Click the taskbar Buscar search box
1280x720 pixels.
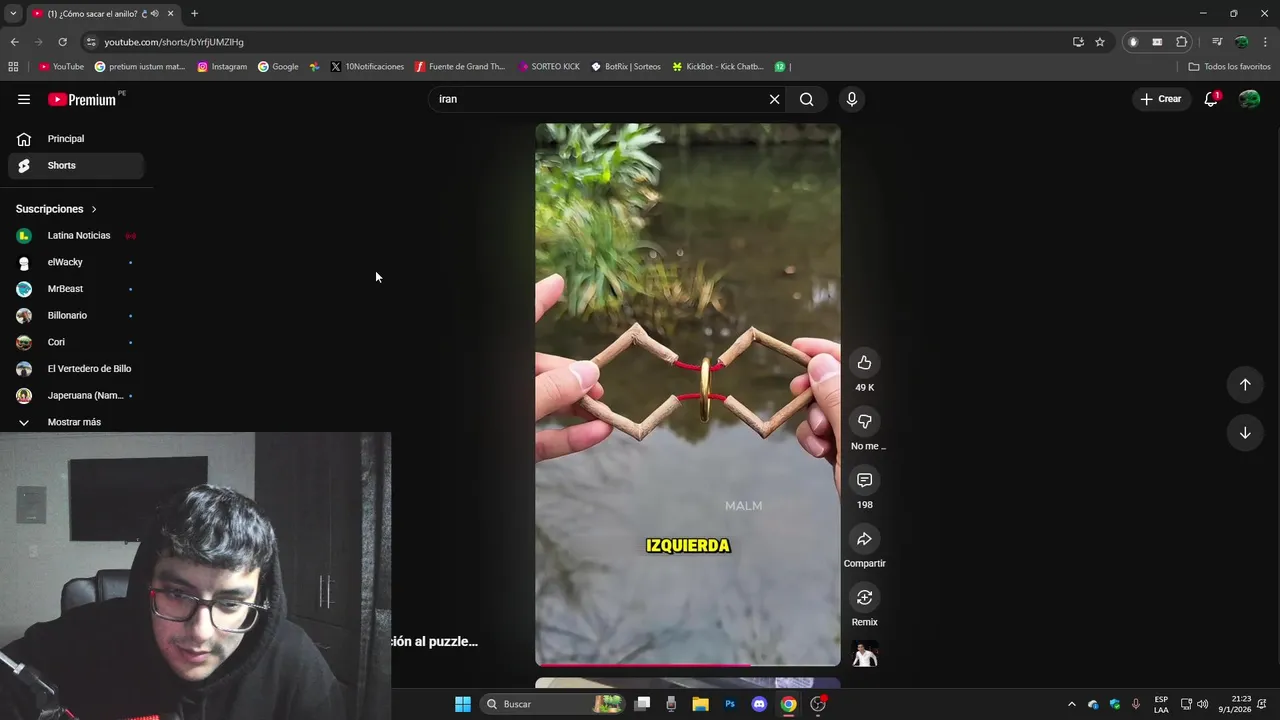(x=553, y=704)
